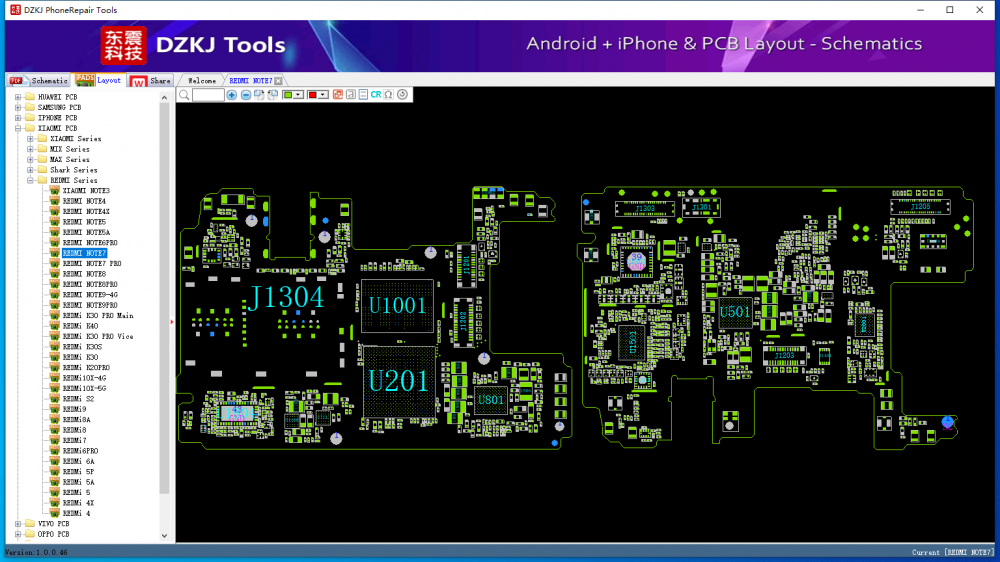The width and height of the screenshot is (1000, 562).
Task: Select REDMi 6A layout file
Action: coord(78,461)
